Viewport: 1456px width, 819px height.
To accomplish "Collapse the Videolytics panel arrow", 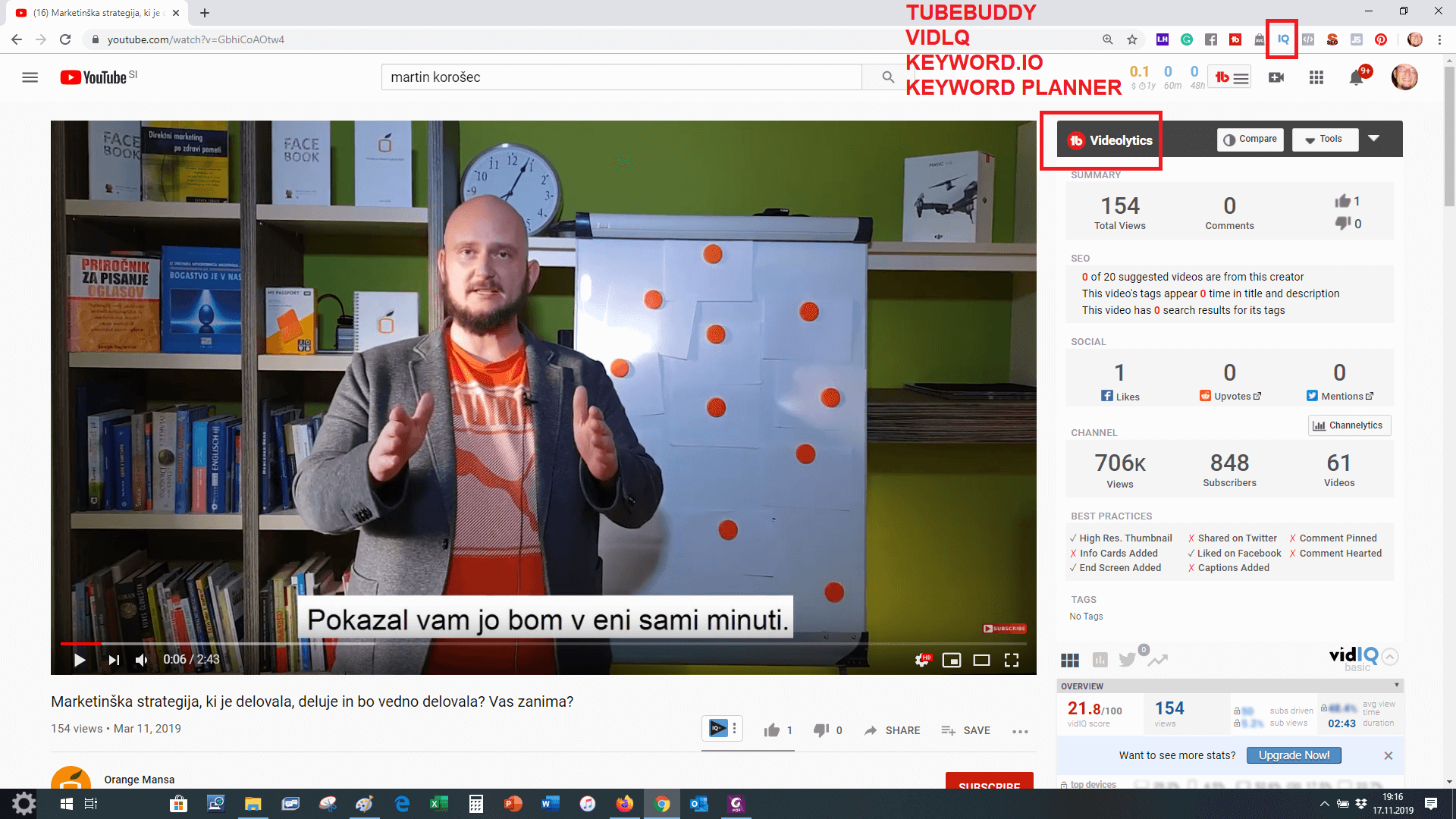I will tap(1373, 139).
